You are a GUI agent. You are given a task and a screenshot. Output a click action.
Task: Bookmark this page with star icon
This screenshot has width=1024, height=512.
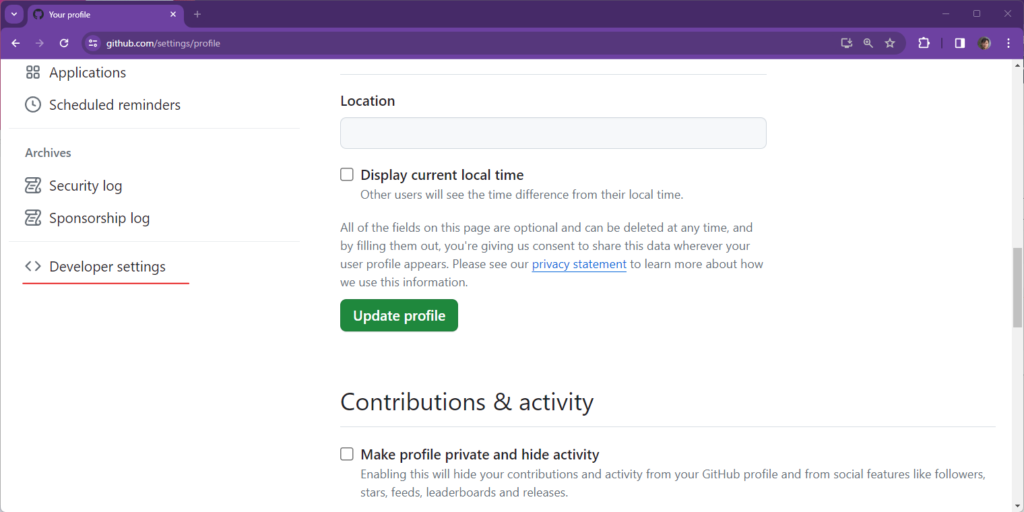pyautogui.click(x=890, y=43)
